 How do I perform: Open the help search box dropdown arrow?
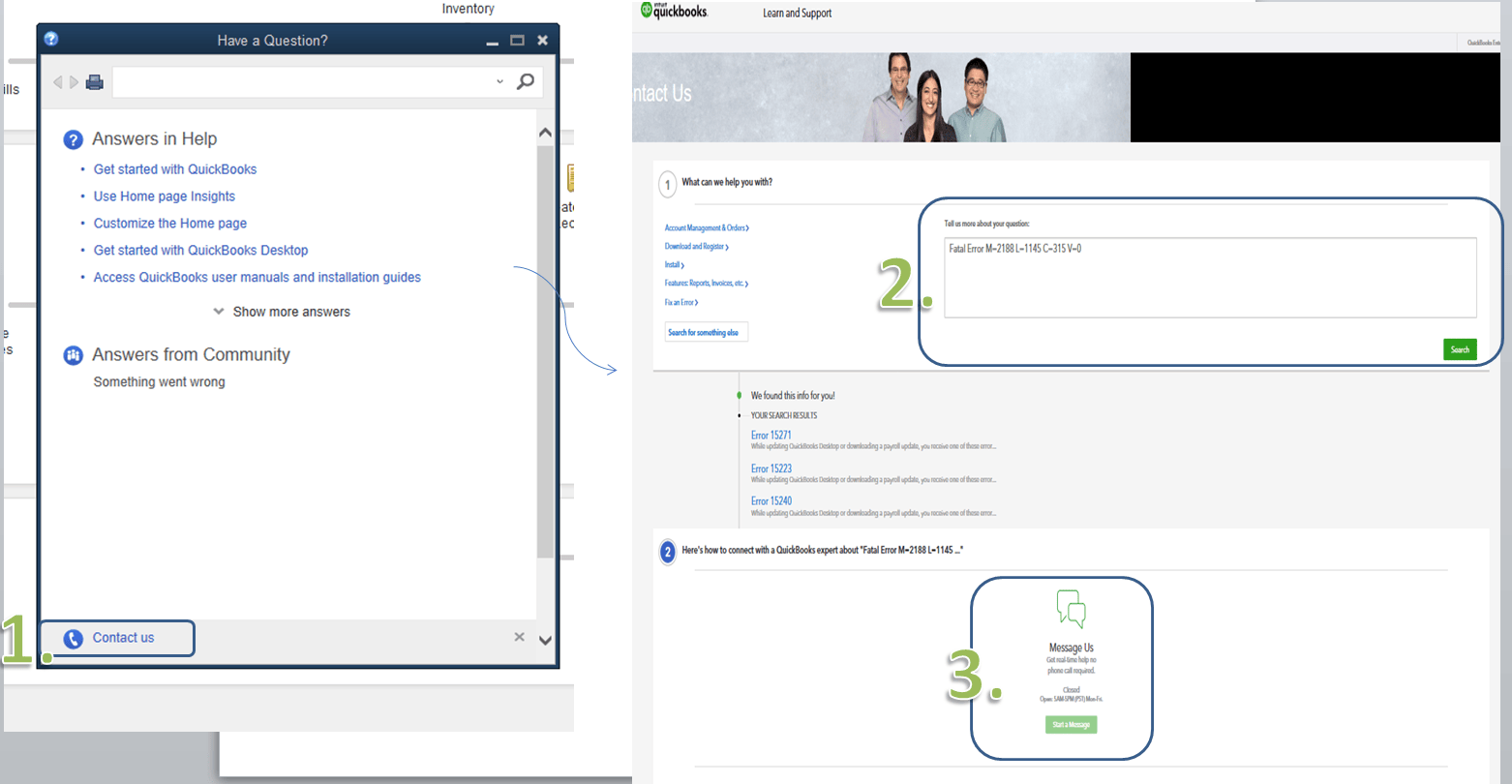click(x=499, y=81)
